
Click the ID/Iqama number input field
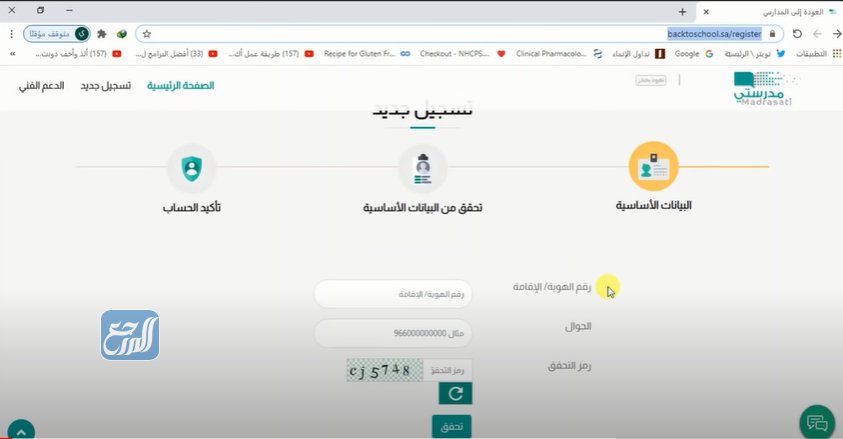[393, 294]
